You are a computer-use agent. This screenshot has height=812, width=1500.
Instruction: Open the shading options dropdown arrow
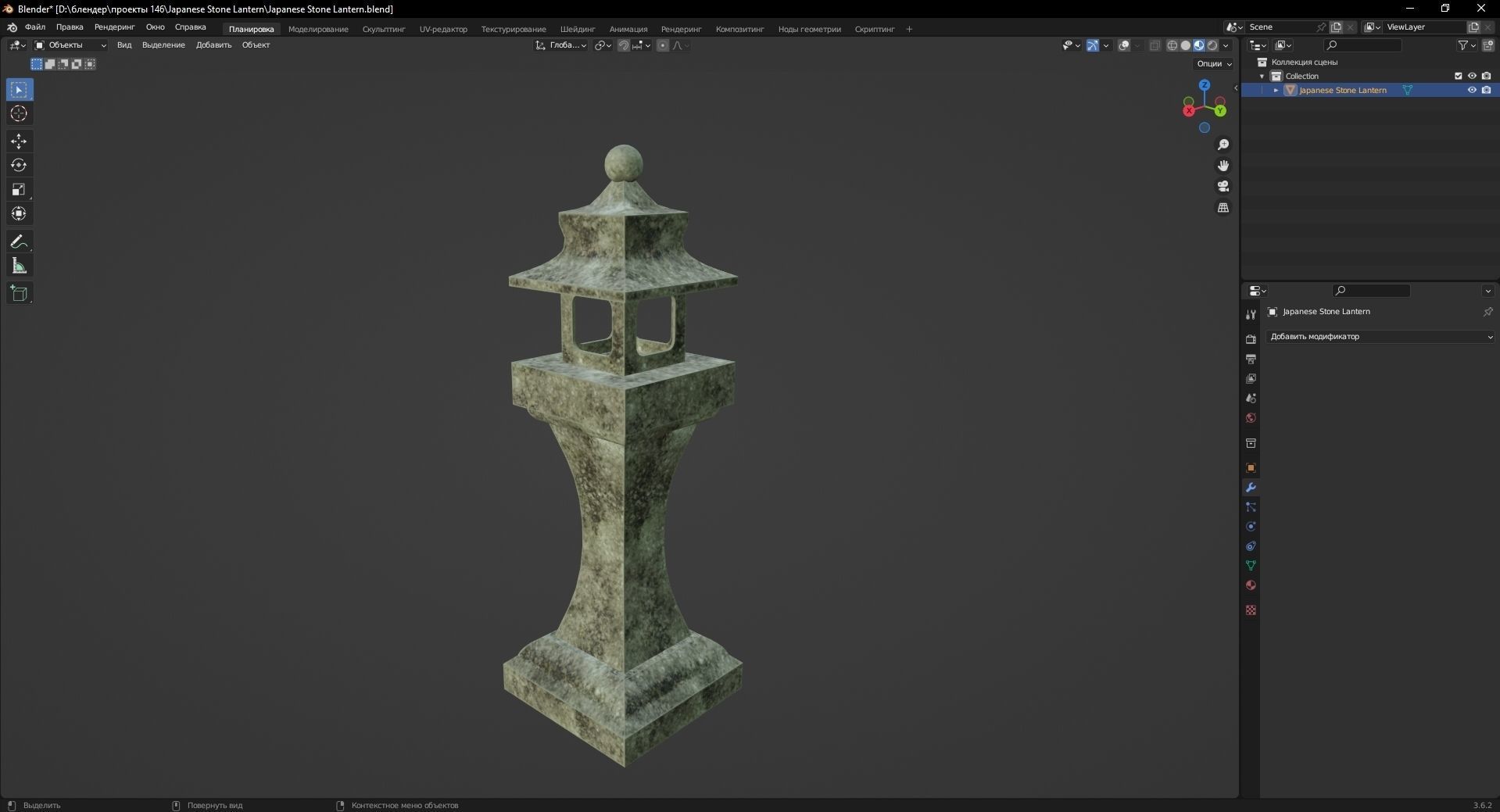click(x=1226, y=45)
